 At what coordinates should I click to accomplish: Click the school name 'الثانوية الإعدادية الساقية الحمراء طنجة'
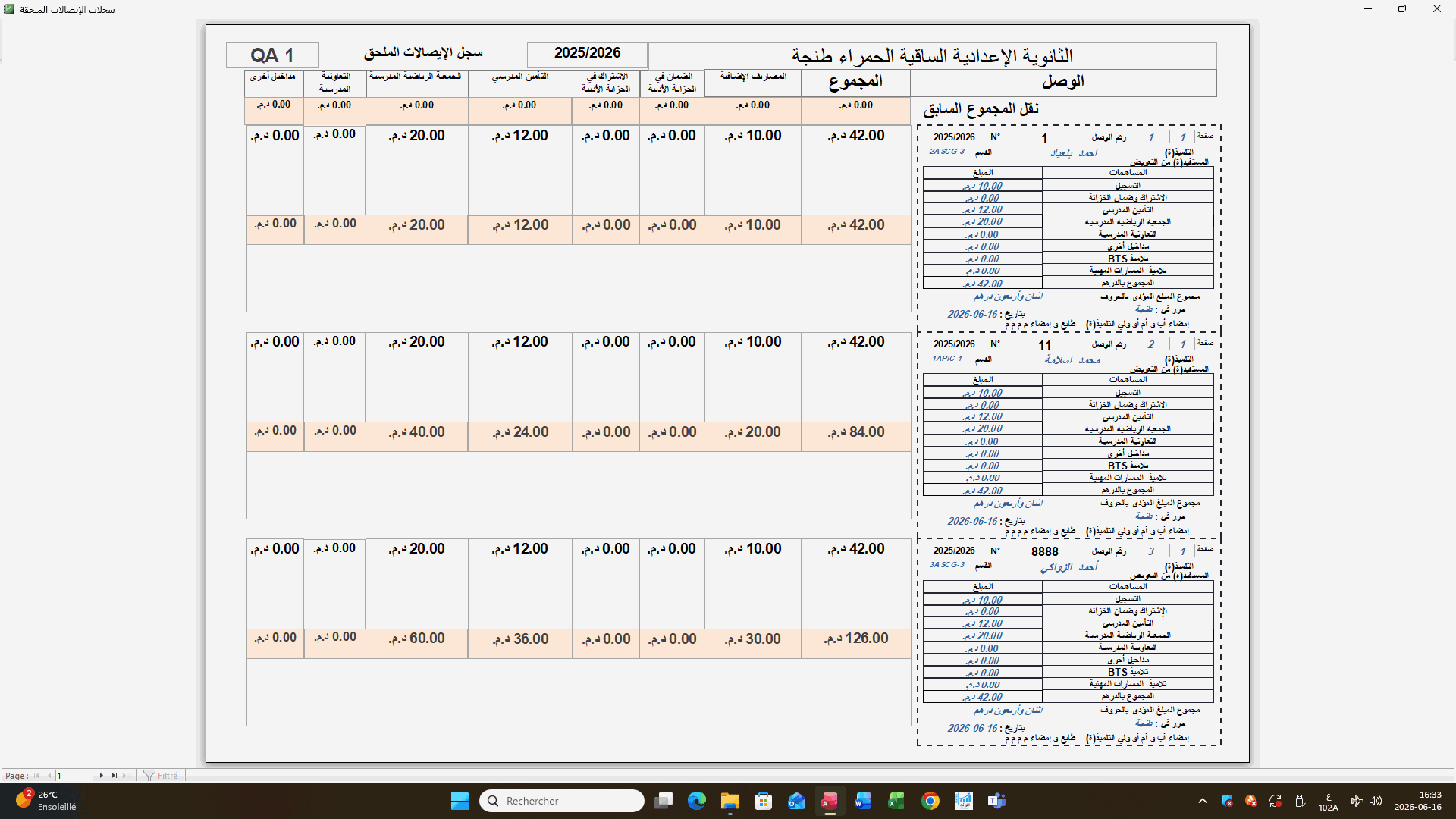pyautogui.click(x=932, y=56)
